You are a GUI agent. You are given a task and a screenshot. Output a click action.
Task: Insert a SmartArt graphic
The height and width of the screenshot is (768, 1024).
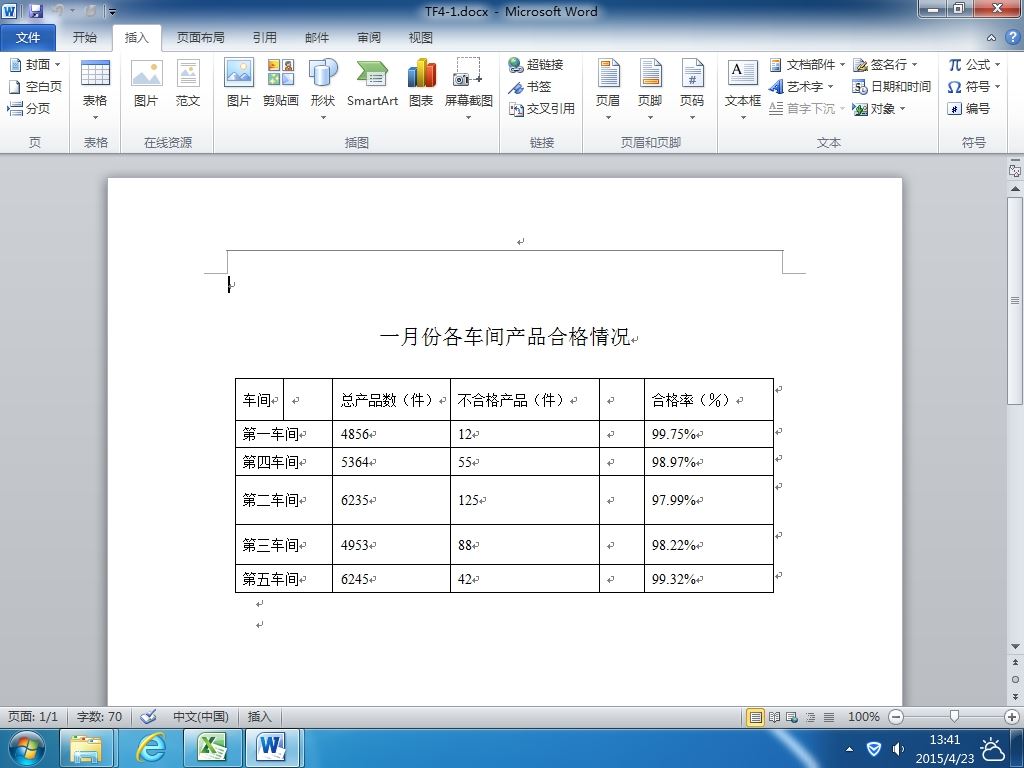[372, 83]
